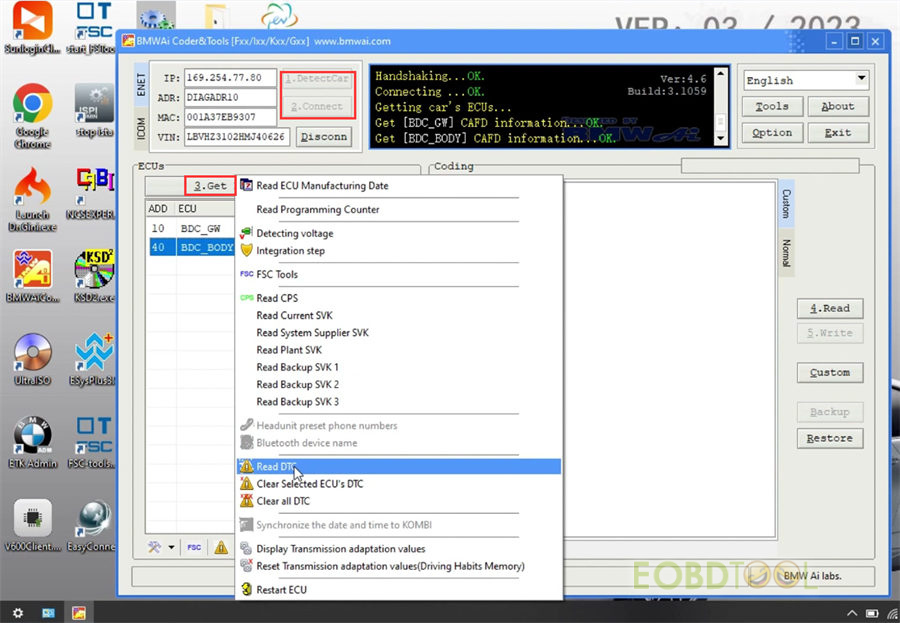Open ETK Admin BMW icon
Viewport: 900px width, 623px height.
point(32,442)
